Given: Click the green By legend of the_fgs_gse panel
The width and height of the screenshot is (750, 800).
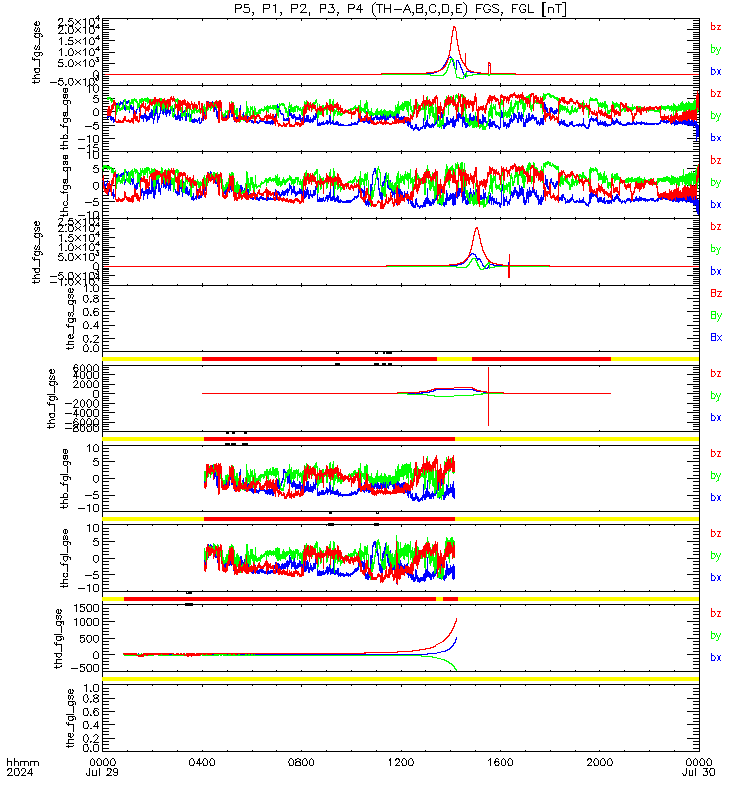Looking at the screenshot, I should [716, 316].
